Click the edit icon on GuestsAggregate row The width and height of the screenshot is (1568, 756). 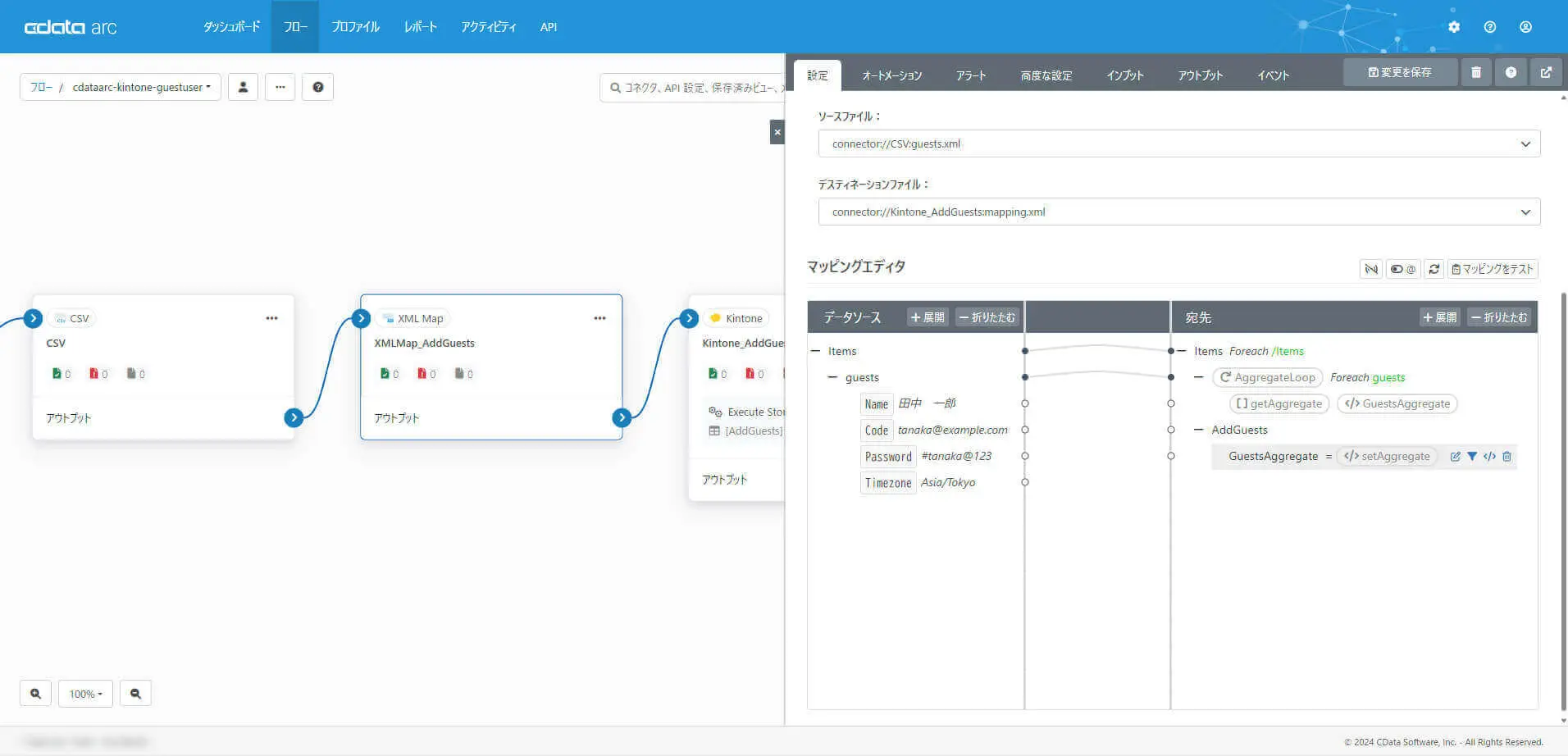coord(1455,457)
